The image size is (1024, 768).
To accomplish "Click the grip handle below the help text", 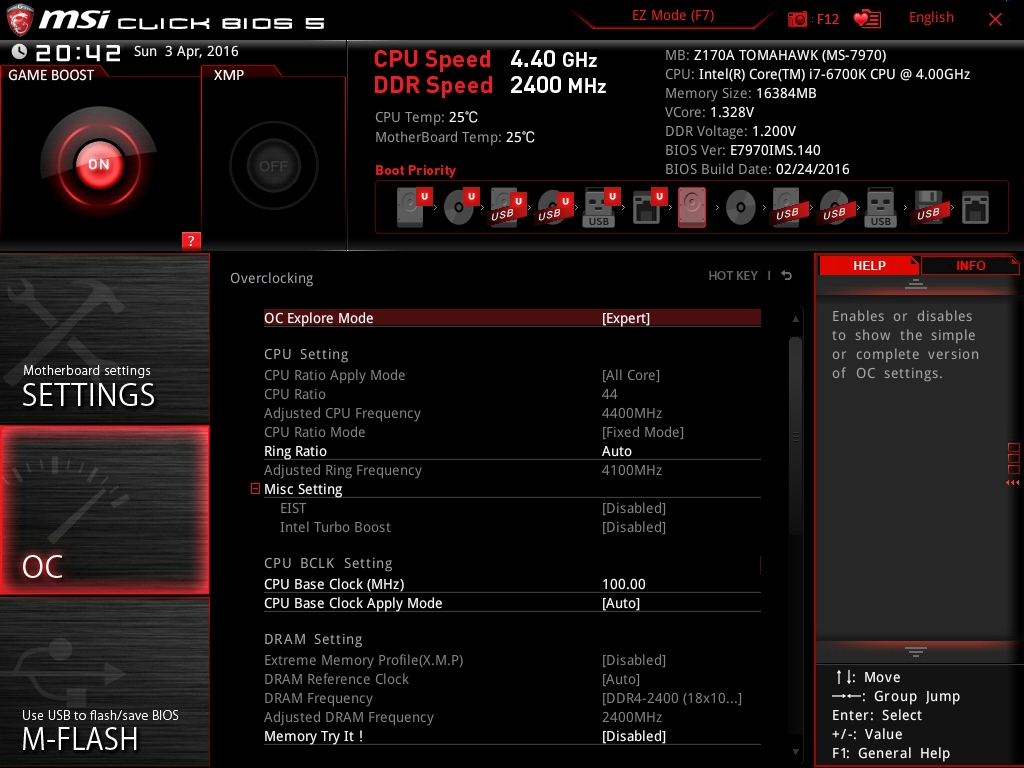I will (x=916, y=651).
